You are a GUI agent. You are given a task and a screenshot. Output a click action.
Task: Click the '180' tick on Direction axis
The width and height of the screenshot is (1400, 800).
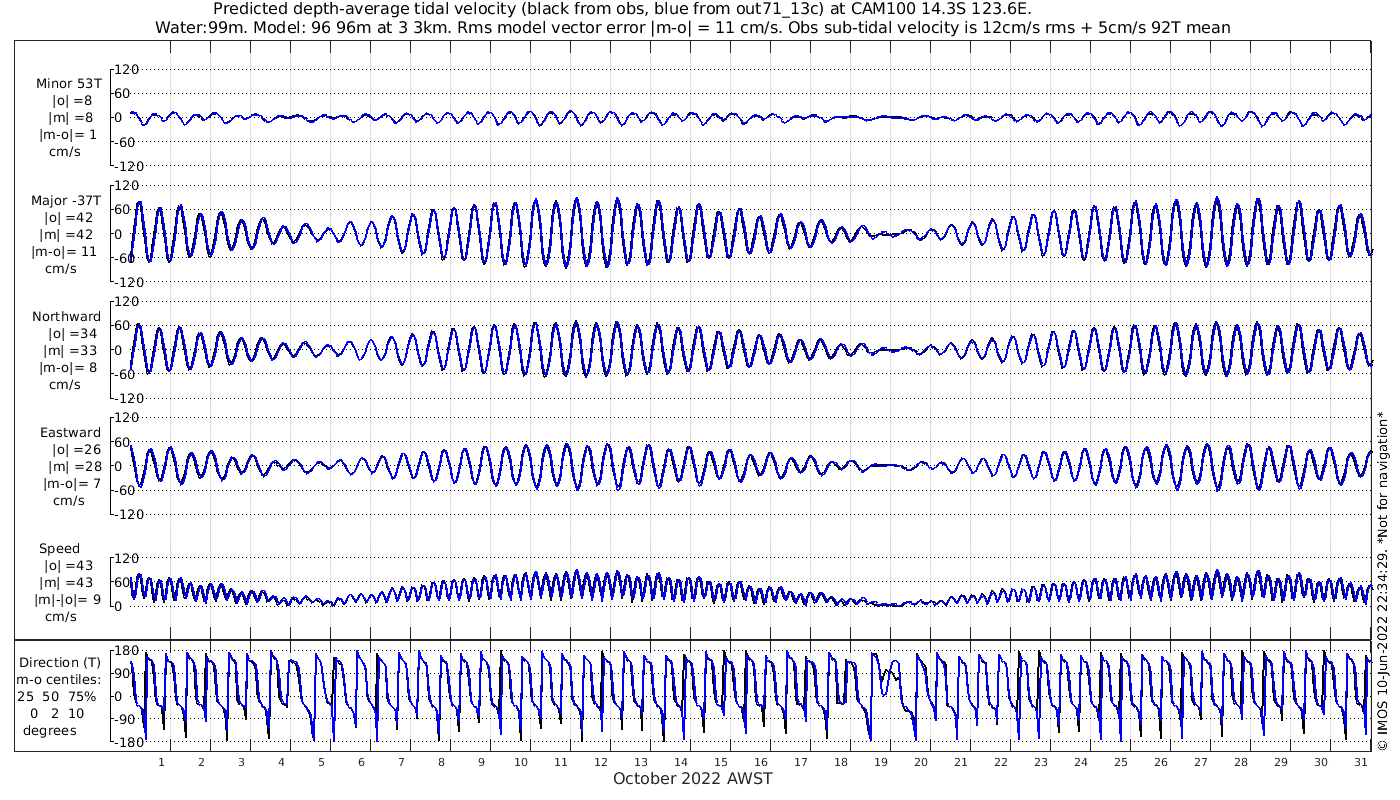pos(125,651)
